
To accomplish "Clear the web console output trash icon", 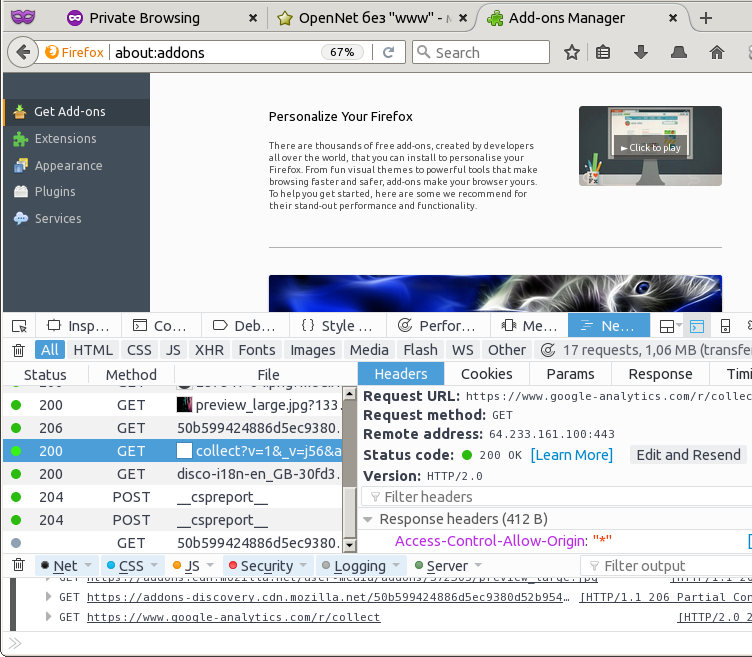I will (x=18, y=566).
